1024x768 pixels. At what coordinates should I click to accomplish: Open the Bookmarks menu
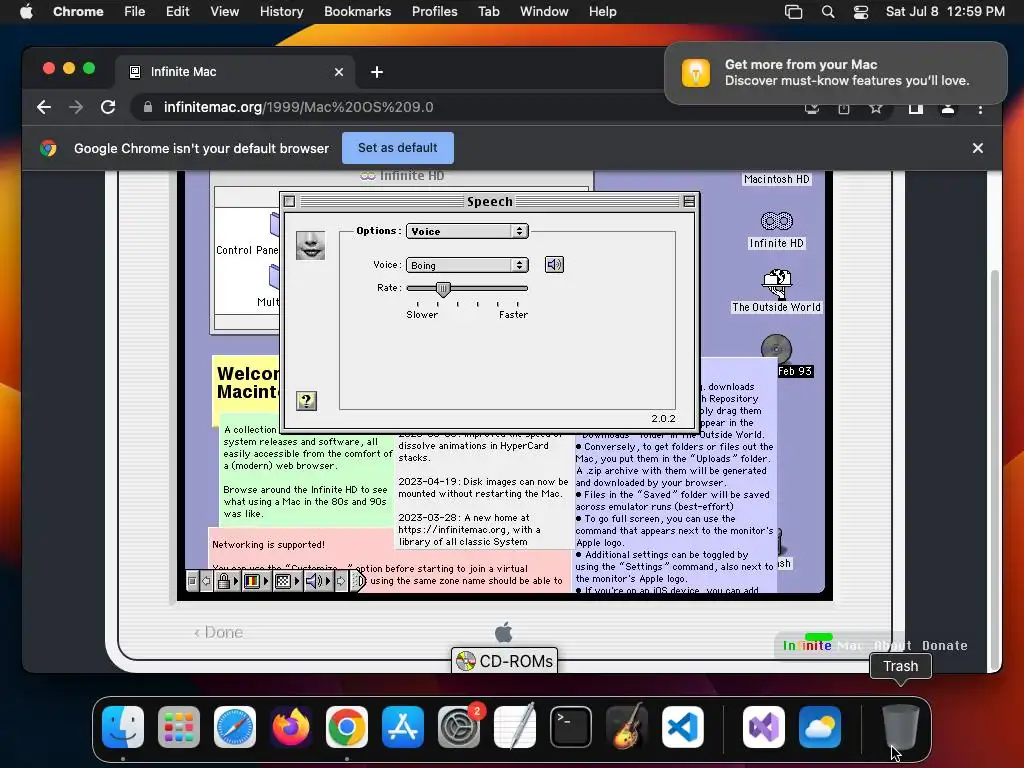[357, 12]
